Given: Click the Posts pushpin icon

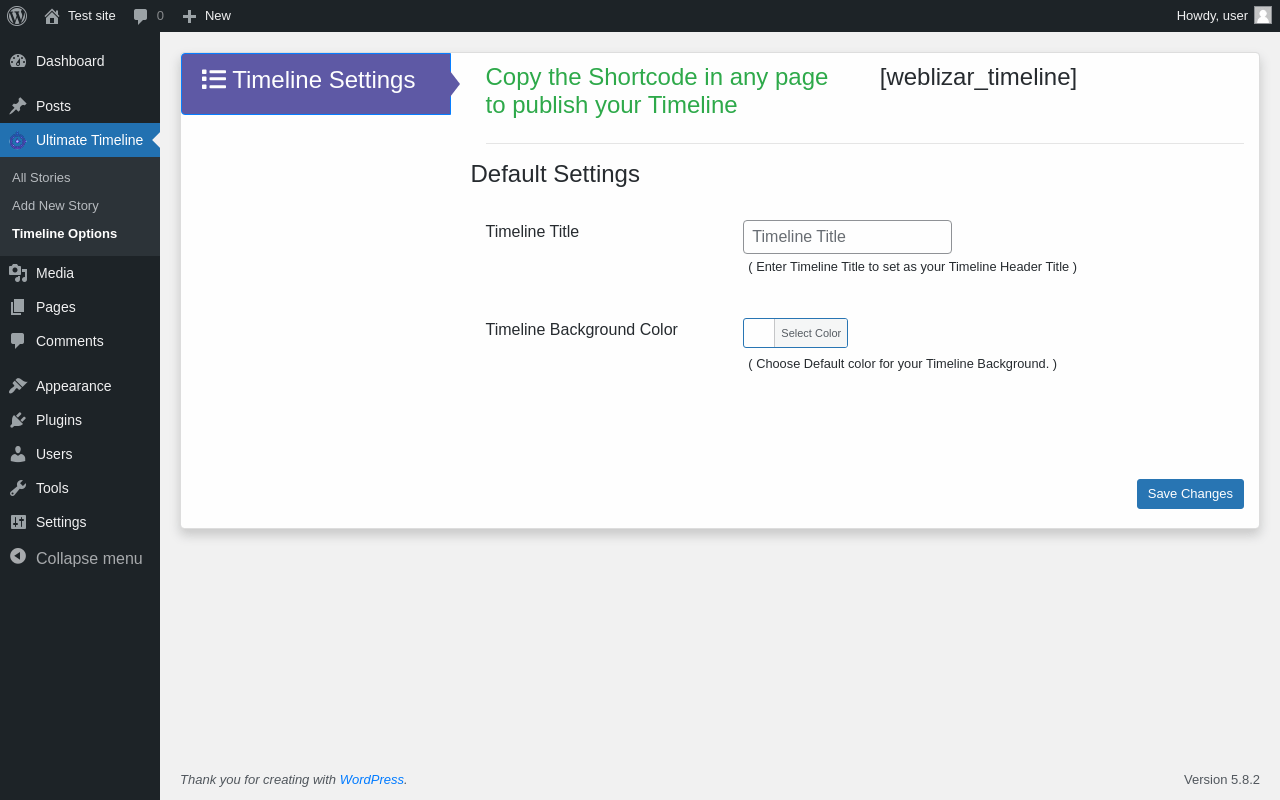Looking at the screenshot, I should pos(18,106).
